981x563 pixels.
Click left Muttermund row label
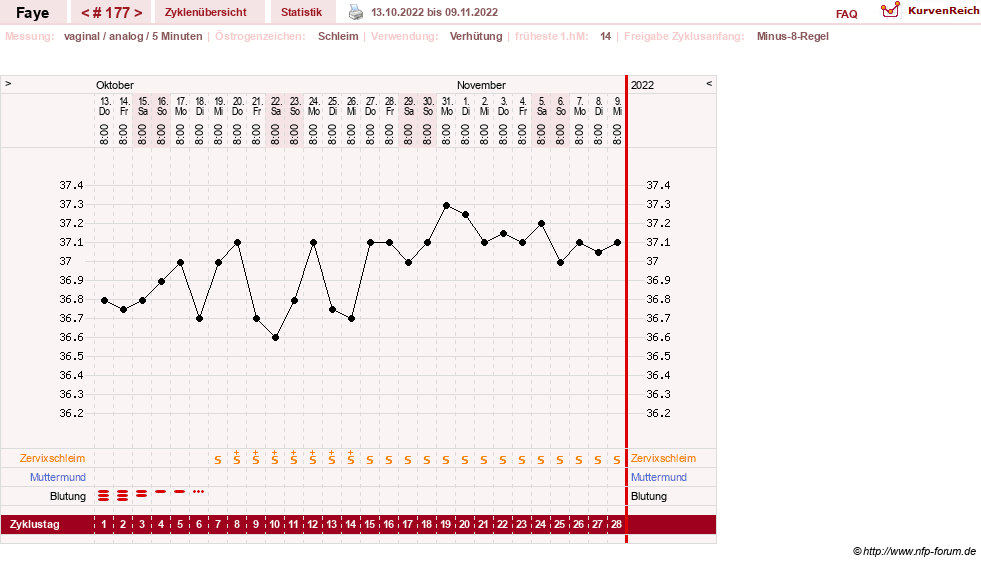click(58, 477)
